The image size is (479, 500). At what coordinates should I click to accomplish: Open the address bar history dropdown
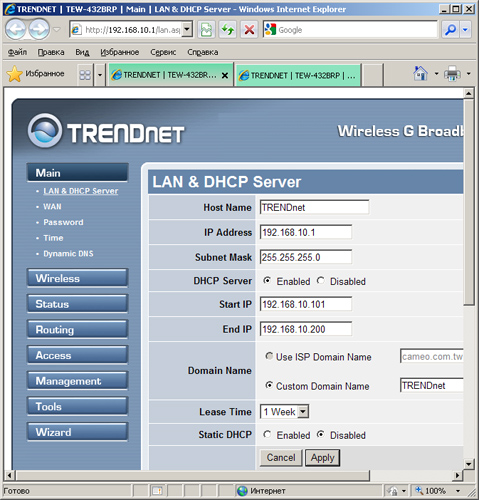[187, 30]
